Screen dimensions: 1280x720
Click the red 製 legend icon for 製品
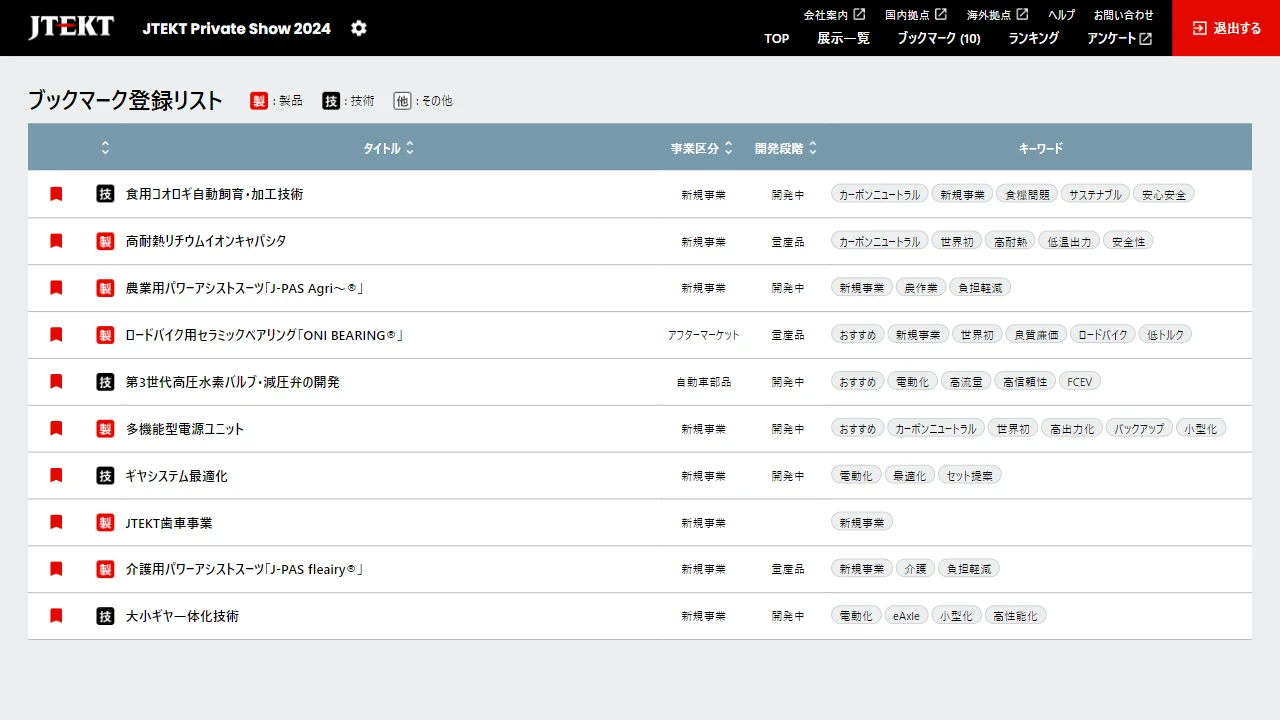tap(259, 101)
